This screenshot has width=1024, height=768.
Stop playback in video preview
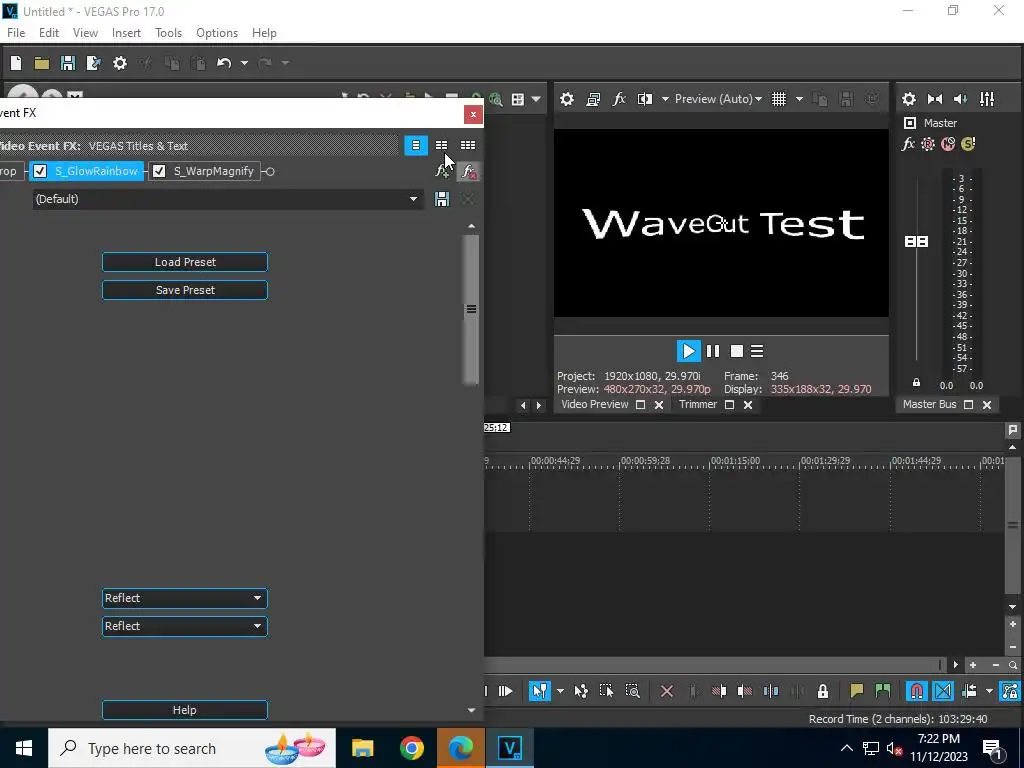737,351
